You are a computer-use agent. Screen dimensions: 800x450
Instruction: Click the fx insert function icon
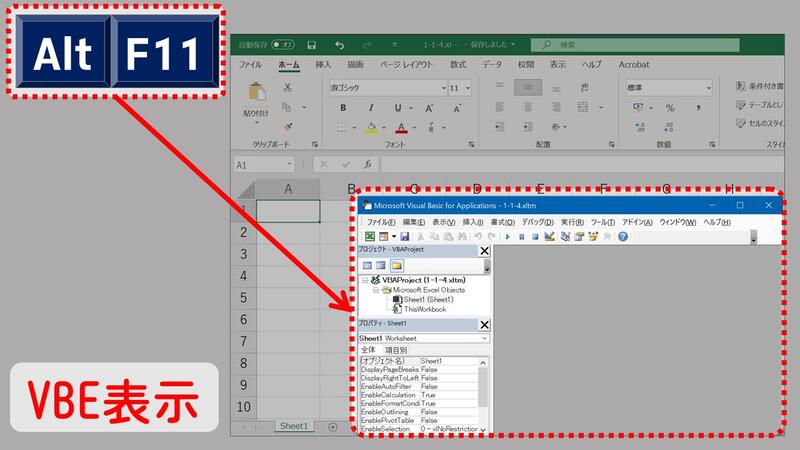click(x=368, y=164)
